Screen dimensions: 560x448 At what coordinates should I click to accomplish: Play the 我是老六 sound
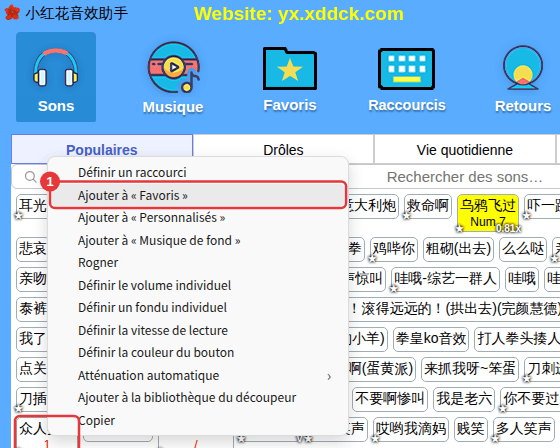(464, 398)
